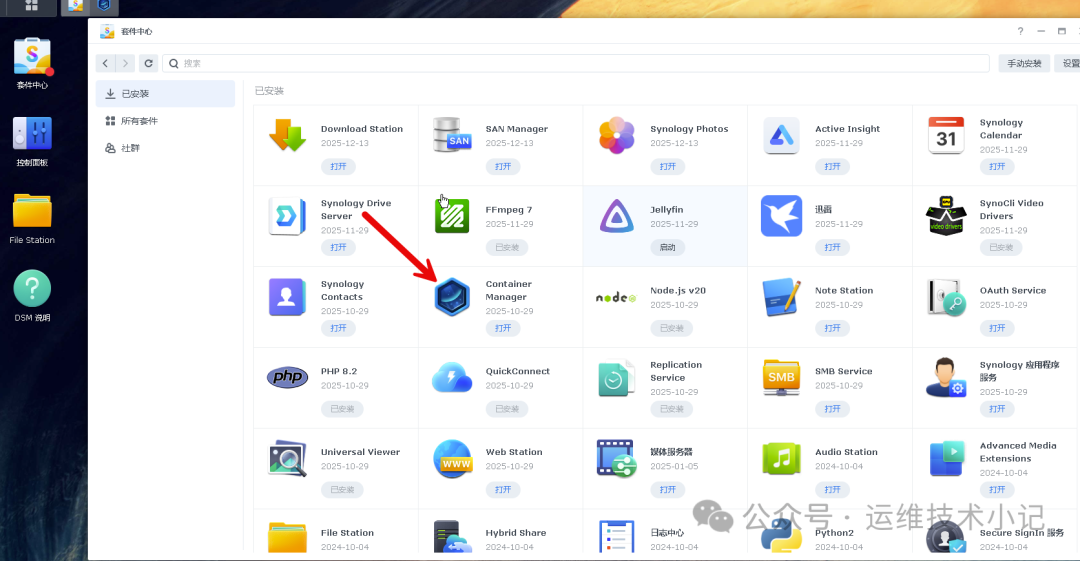Screen dimensions: 1080x561
Task: Open File Station desktop shortcut
Action: tap(32, 211)
